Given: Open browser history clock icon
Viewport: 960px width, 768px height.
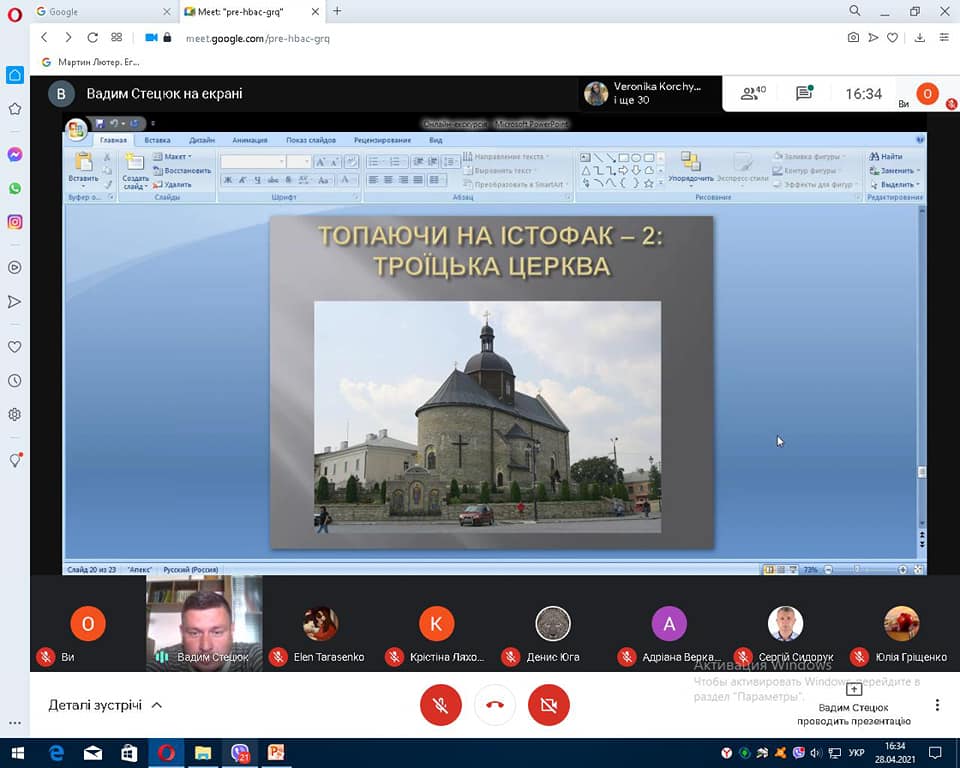Looking at the screenshot, I should point(15,381).
